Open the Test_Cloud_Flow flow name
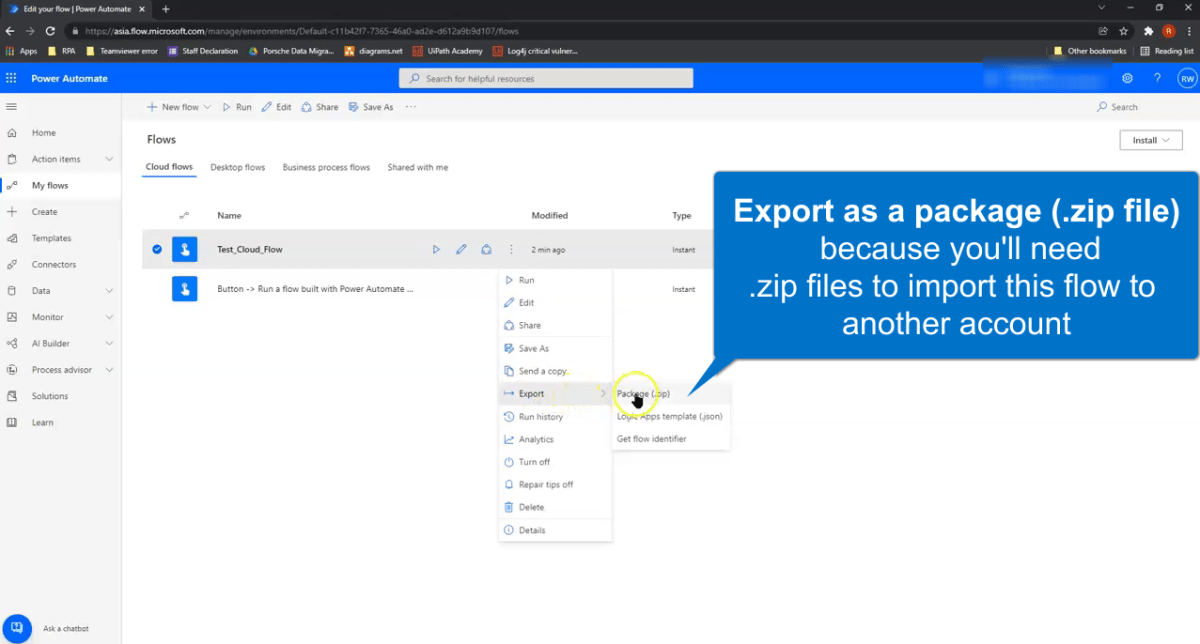This screenshot has width=1200, height=644. tap(251, 250)
